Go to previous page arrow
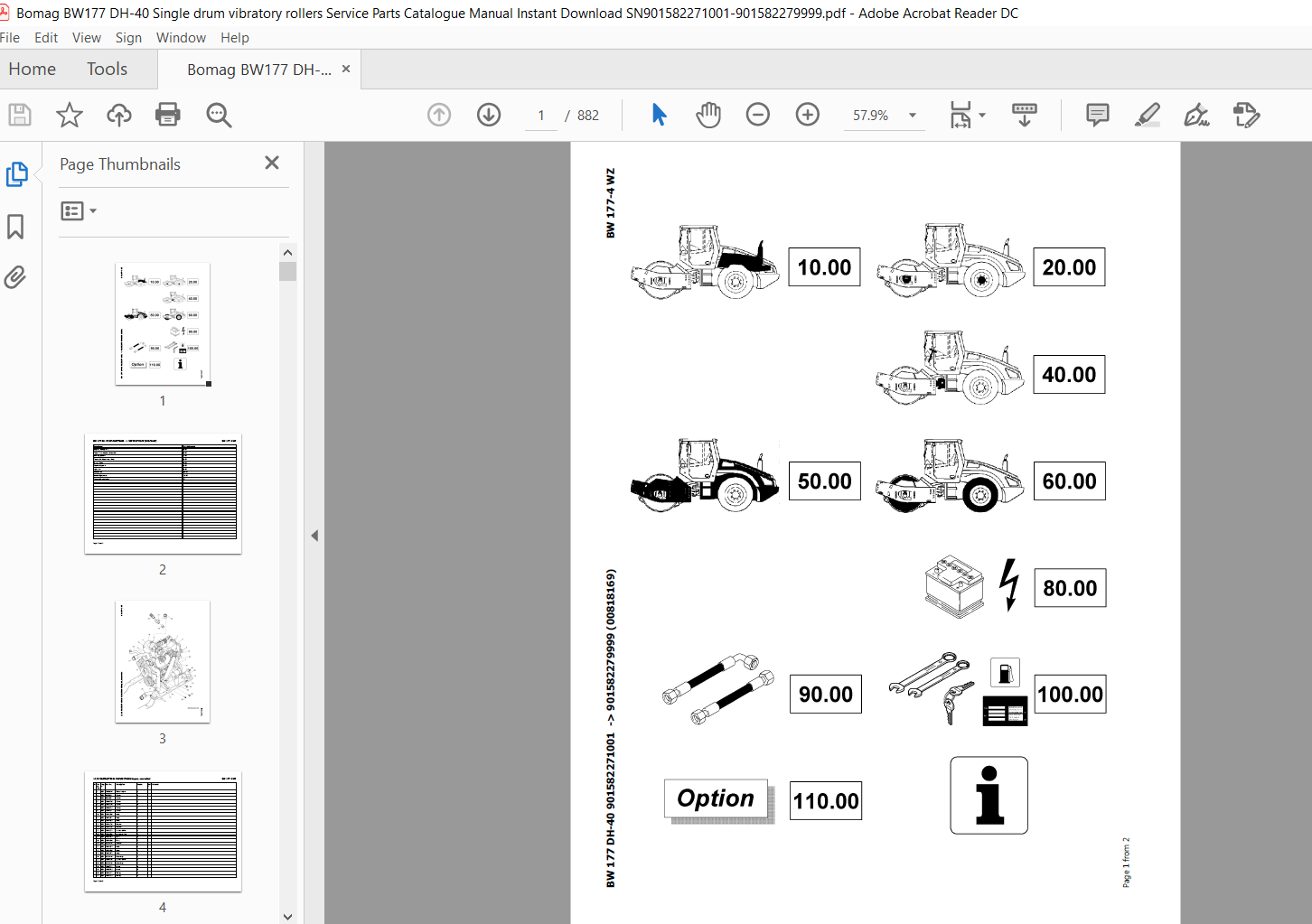The width and height of the screenshot is (1312, 924). (x=439, y=115)
